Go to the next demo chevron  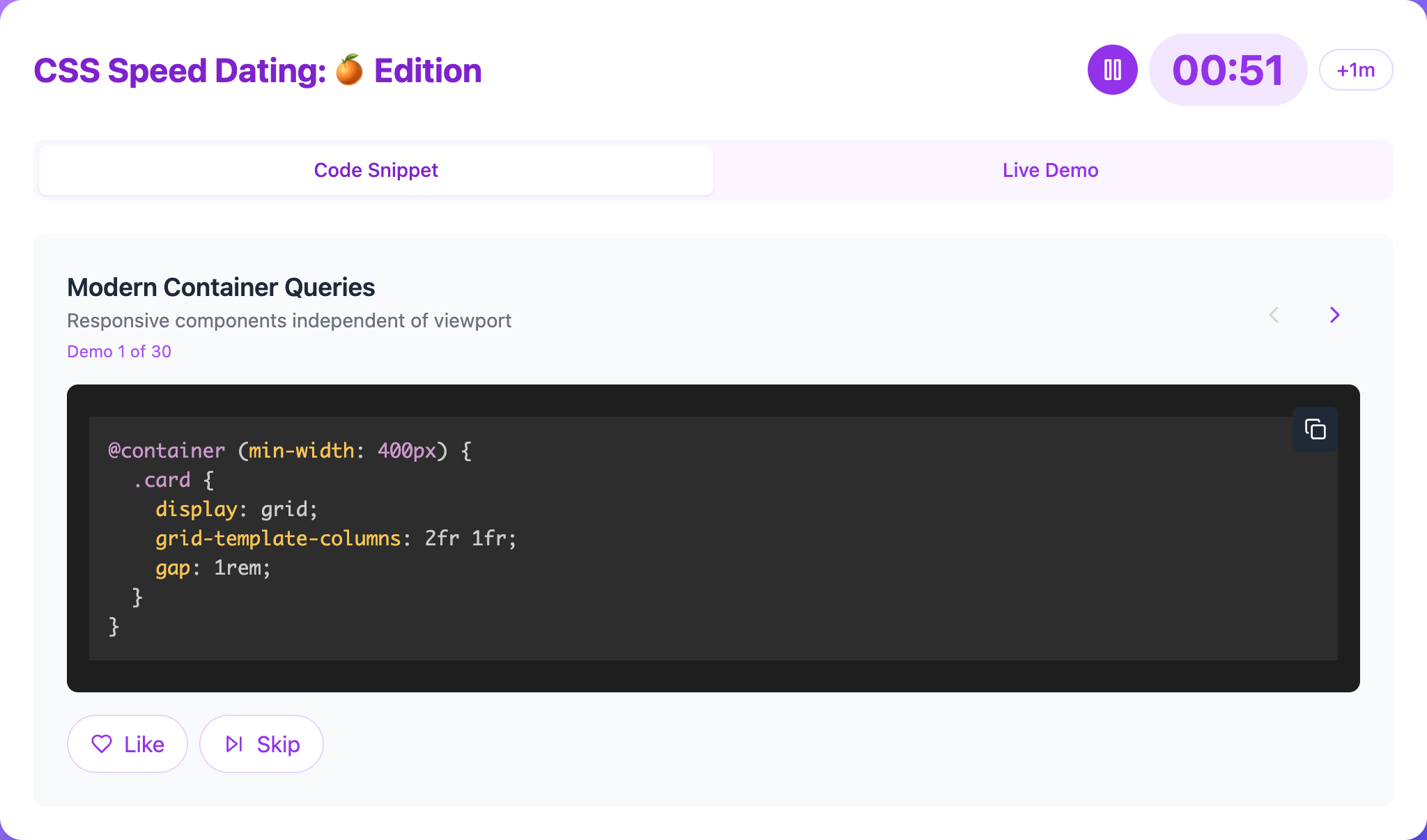(1334, 315)
